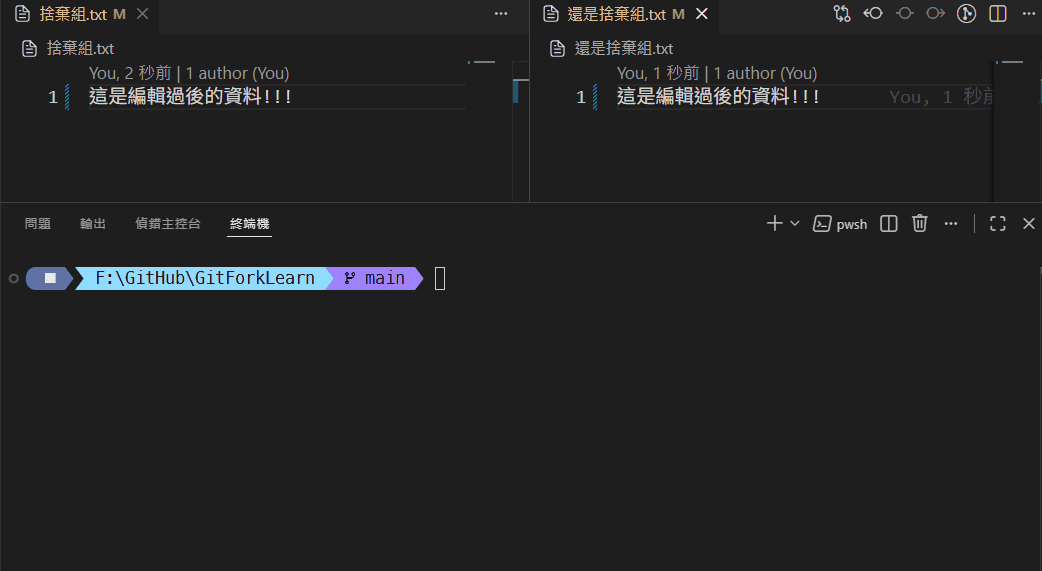Screen dimensions: 1042x571
Task: Click the toggle file blame circle icon
Action: [904, 14]
